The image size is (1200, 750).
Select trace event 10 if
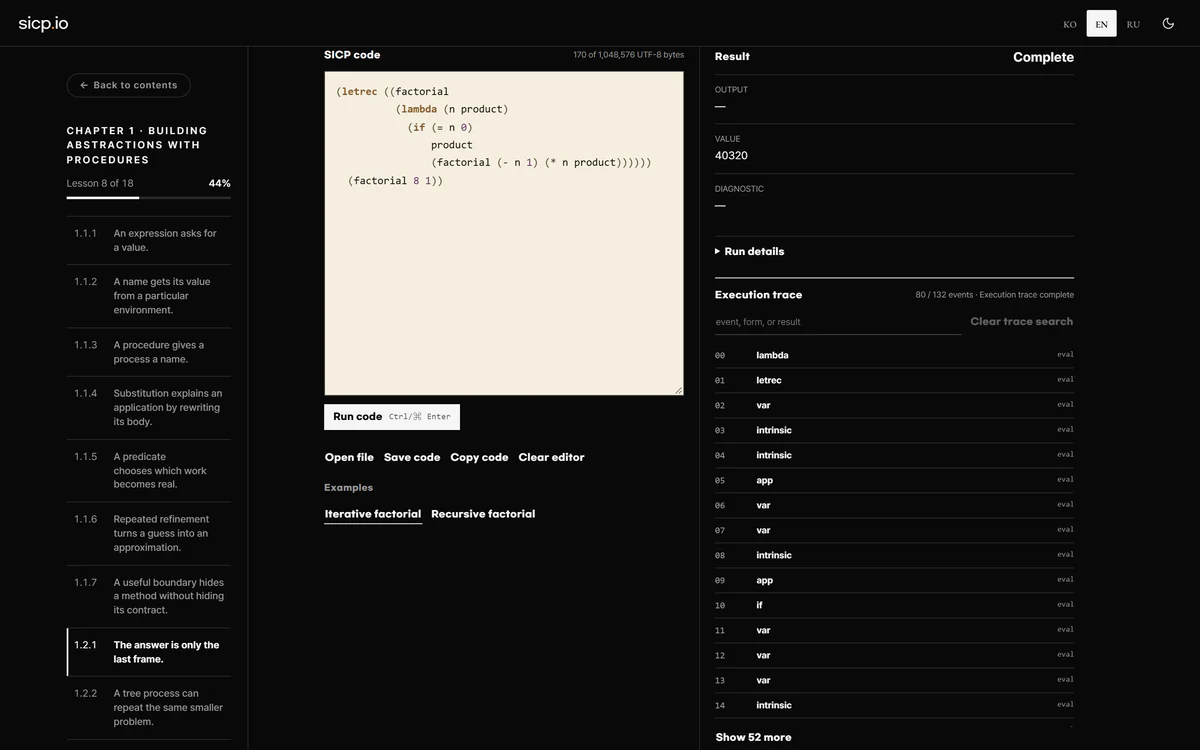[x=894, y=605]
